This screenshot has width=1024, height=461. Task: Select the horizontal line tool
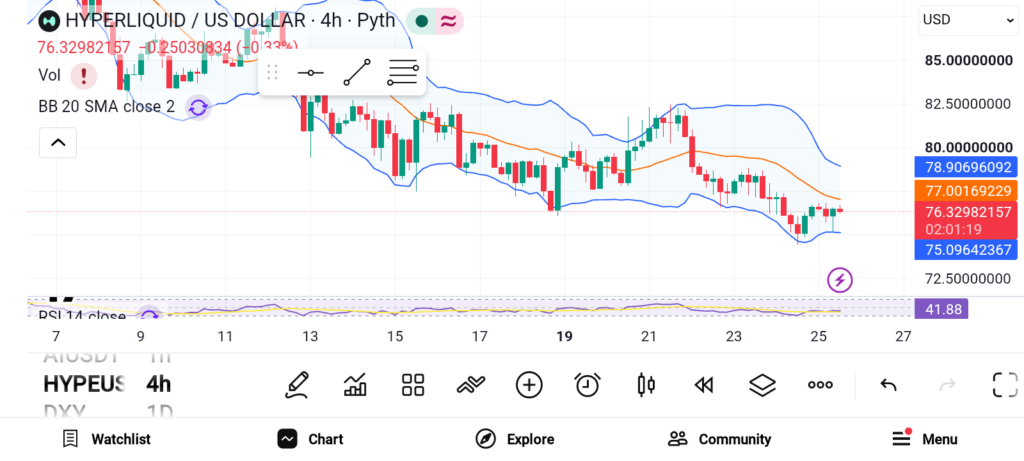pyautogui.click(x=311, y=72)
